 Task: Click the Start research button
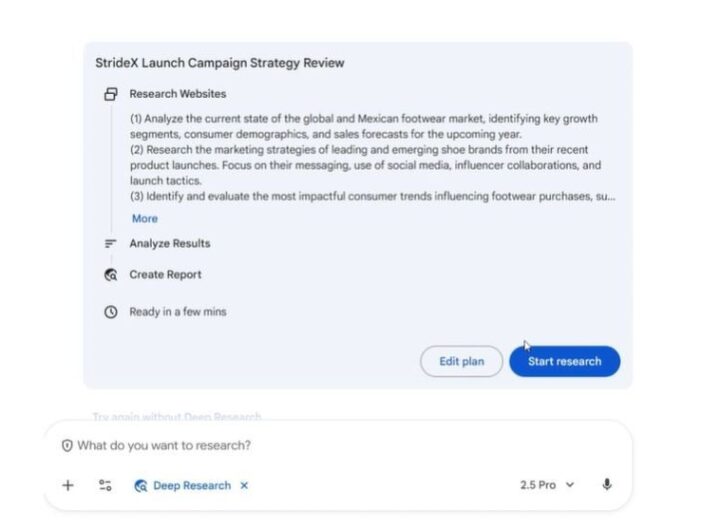[x=564, y=361]
